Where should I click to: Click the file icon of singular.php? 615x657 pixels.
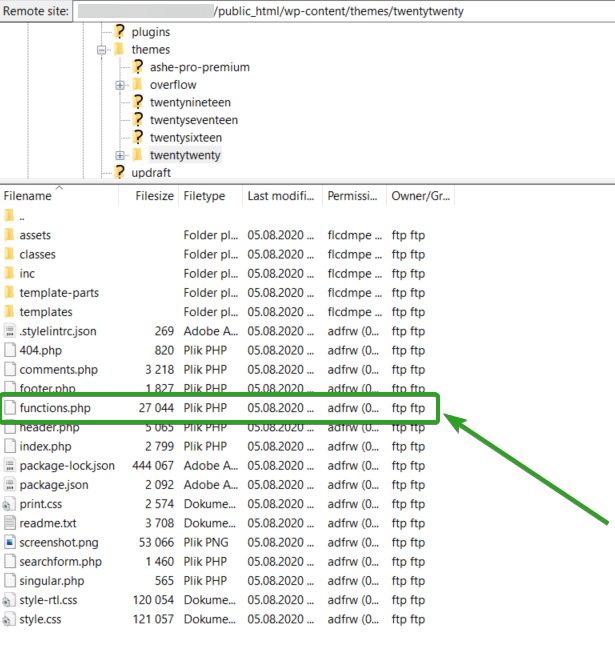(x=10, y=581)
